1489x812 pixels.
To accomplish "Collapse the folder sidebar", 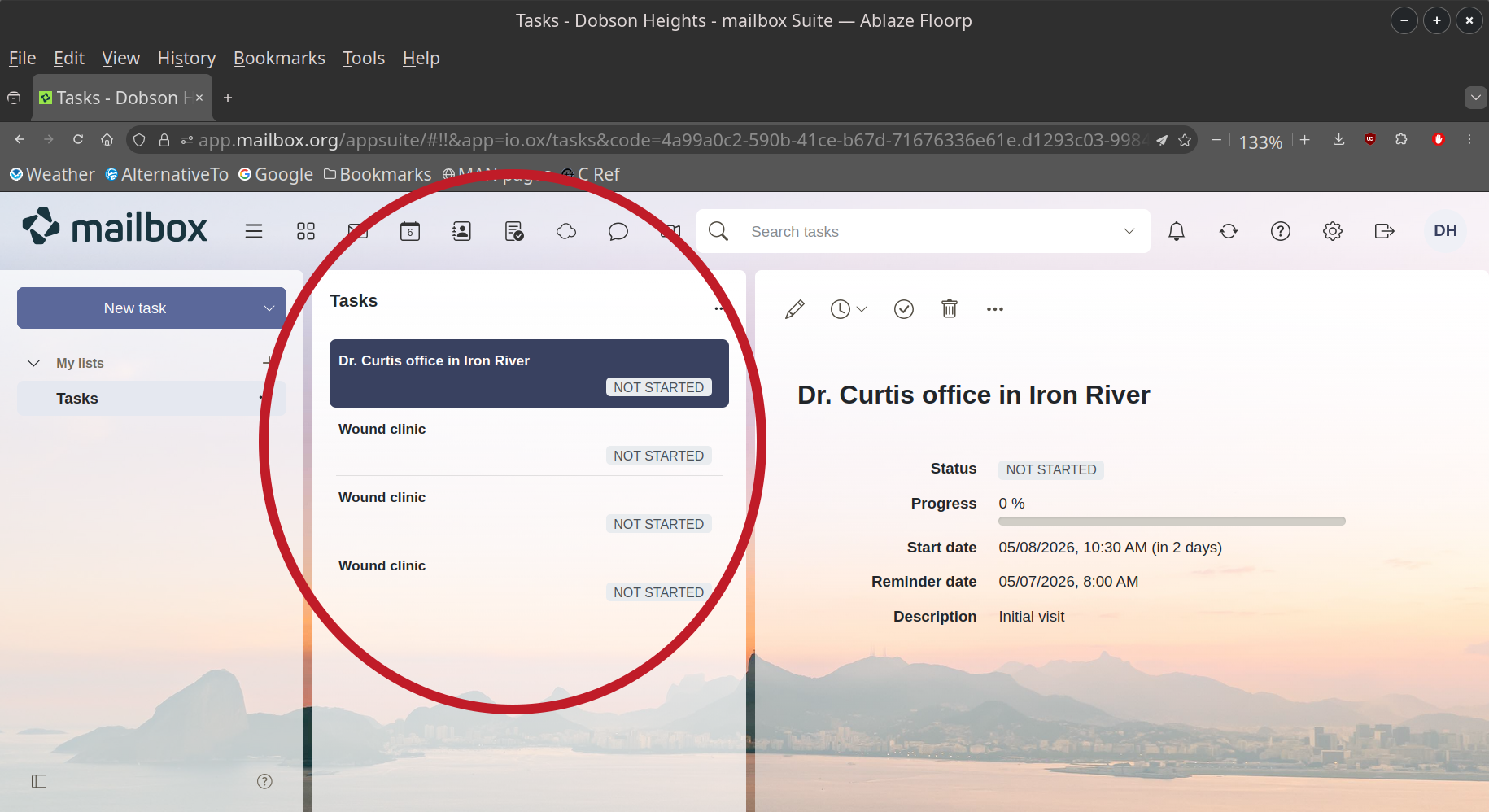I will (39, 781).
